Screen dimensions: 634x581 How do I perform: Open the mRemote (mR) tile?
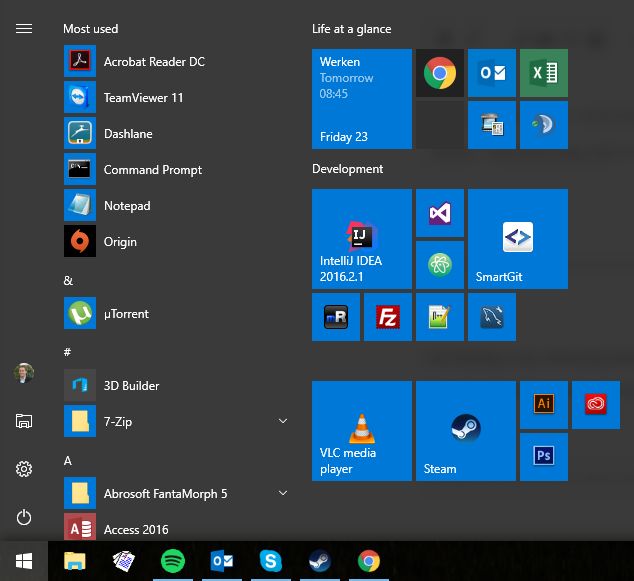point(336,317)
